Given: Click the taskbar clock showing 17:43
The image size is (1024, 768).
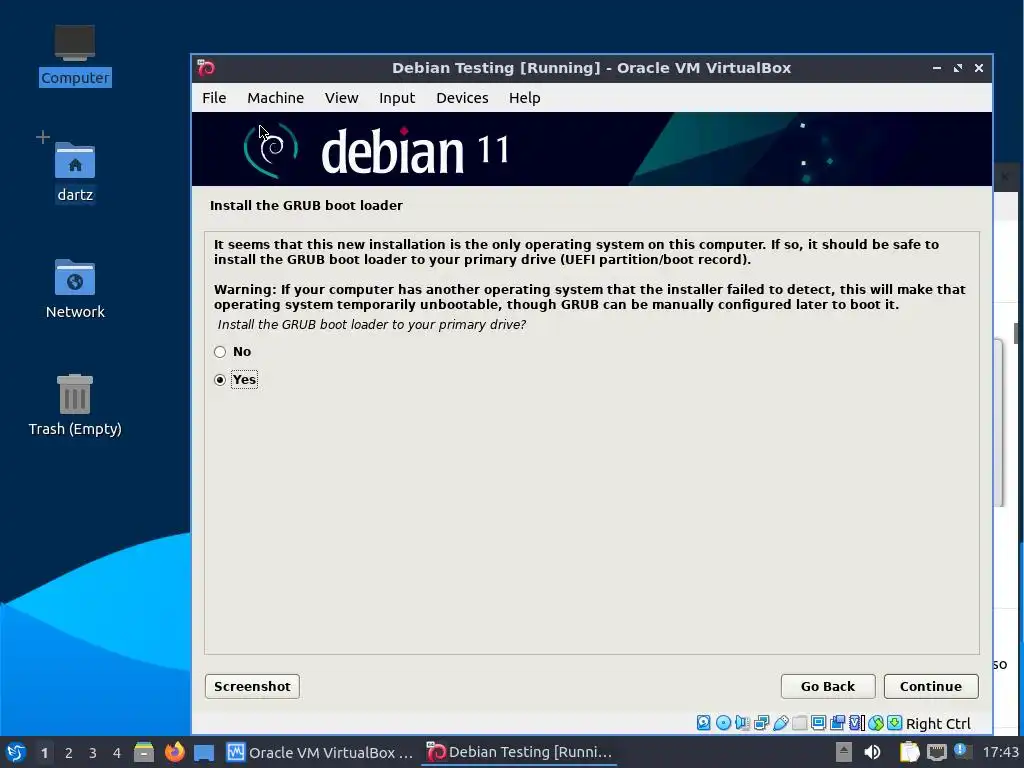Looking at the screenshot, I should (1000, 752).
